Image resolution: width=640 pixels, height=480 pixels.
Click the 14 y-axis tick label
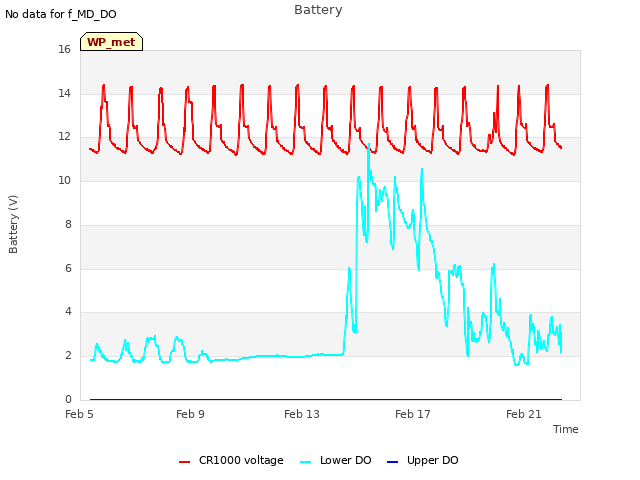64,93
